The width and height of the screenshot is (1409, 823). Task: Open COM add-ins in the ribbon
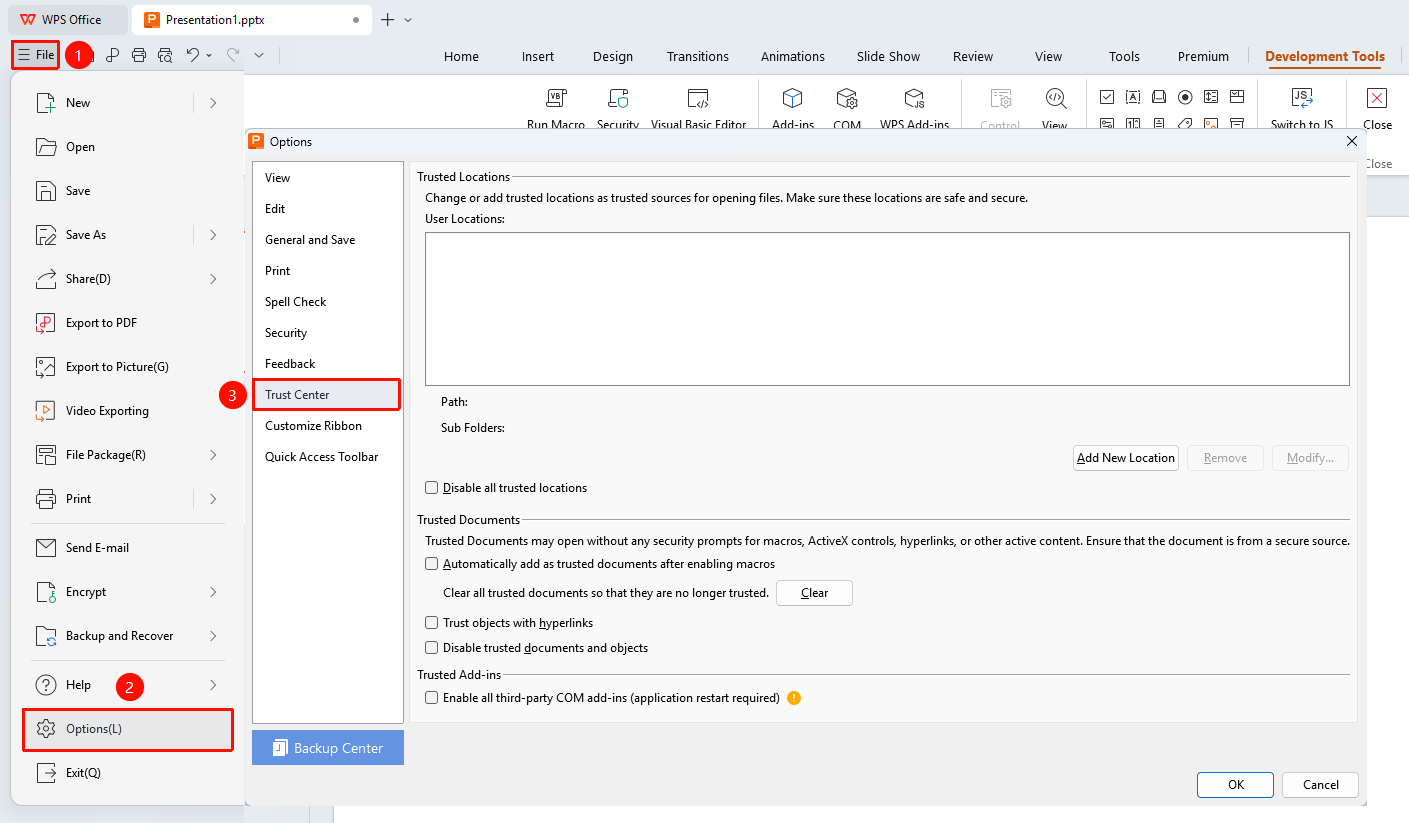(x=847, y=98)
